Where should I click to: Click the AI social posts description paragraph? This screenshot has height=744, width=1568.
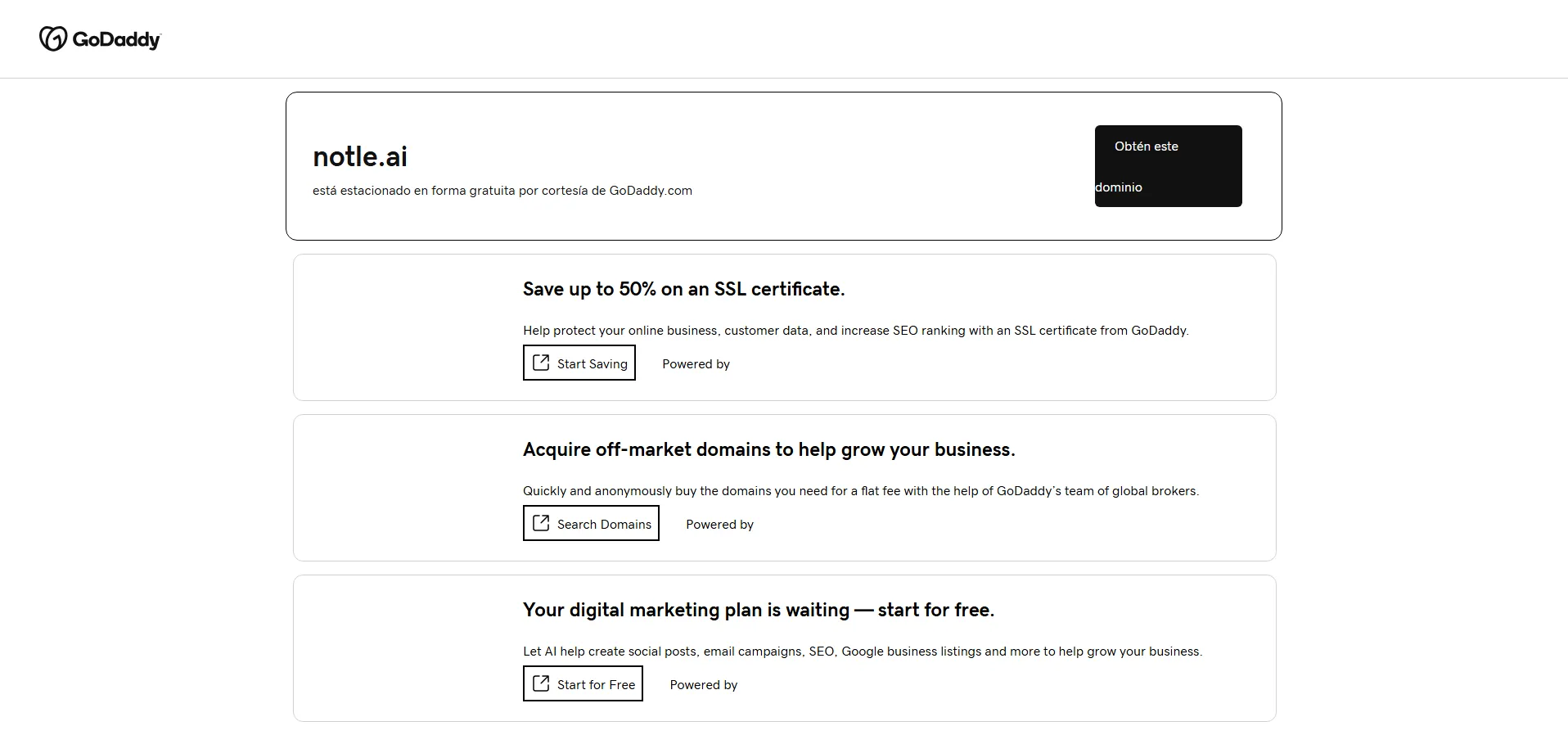tap(862, 652)
